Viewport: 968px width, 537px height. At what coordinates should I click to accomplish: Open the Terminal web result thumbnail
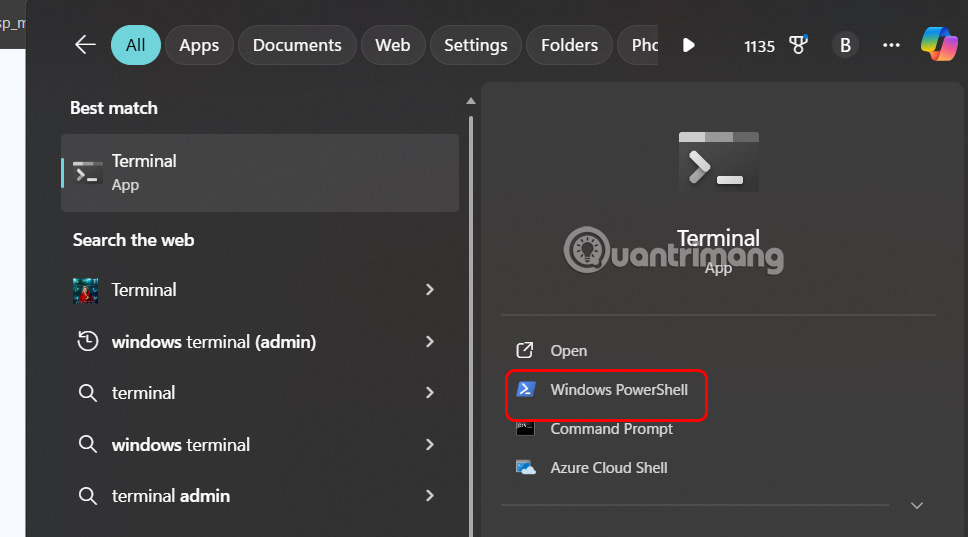click(86, 290)
